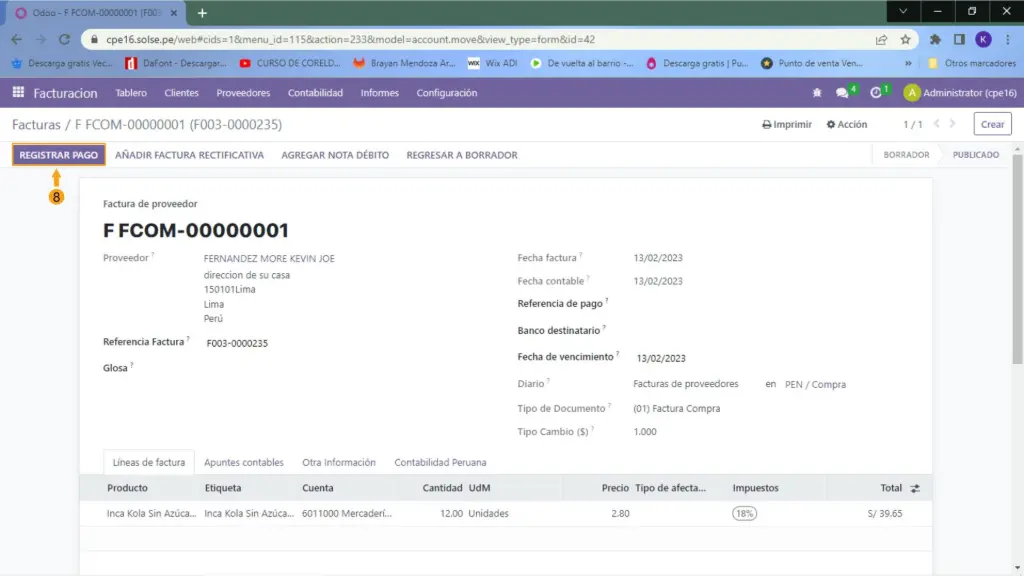
Task: Open the Contabilidad menu
Action: 315,93
